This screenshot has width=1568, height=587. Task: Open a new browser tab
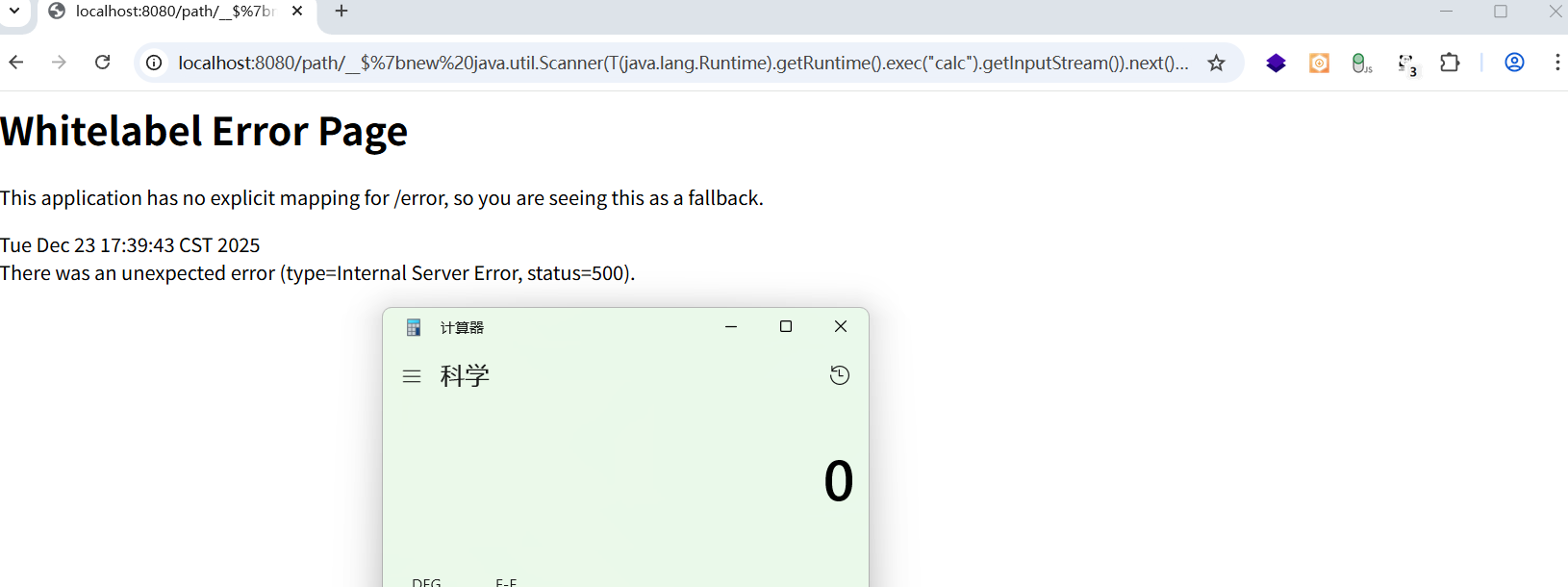341,12
